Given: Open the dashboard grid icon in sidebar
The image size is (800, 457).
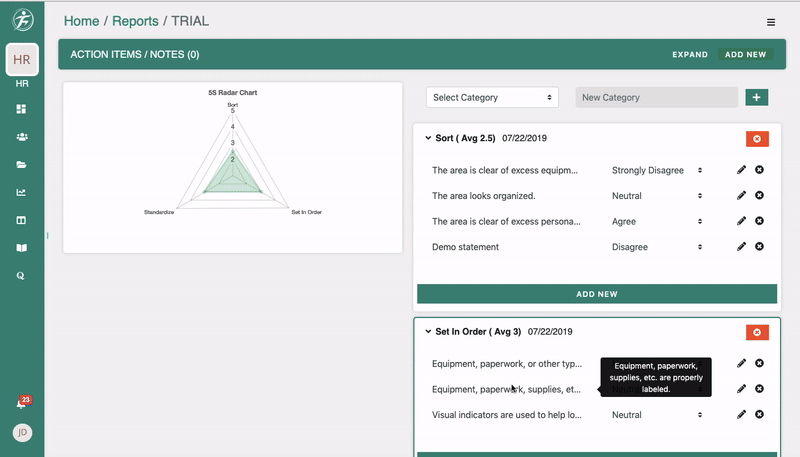Looking at the screenshot, I should [x=21, y=109].
